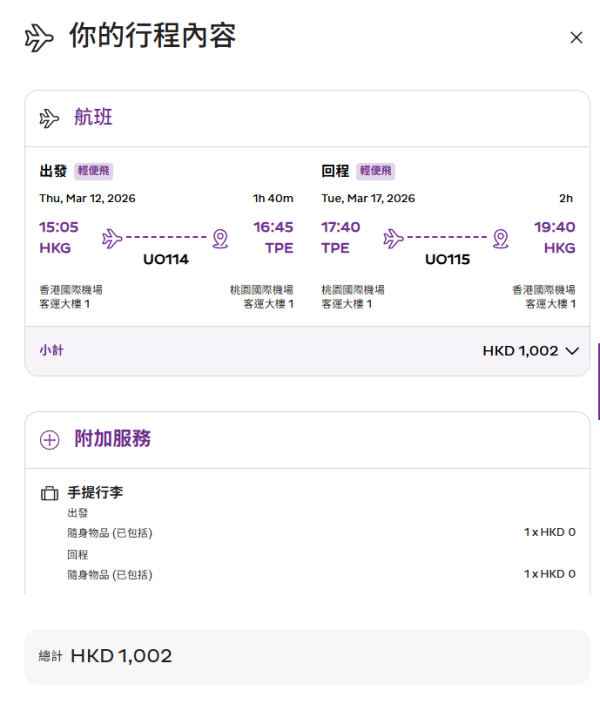Click the 手提行李 item title
The height and width of the screenshot is (711, 600).
pyautogui.click(x=95, y=492)
